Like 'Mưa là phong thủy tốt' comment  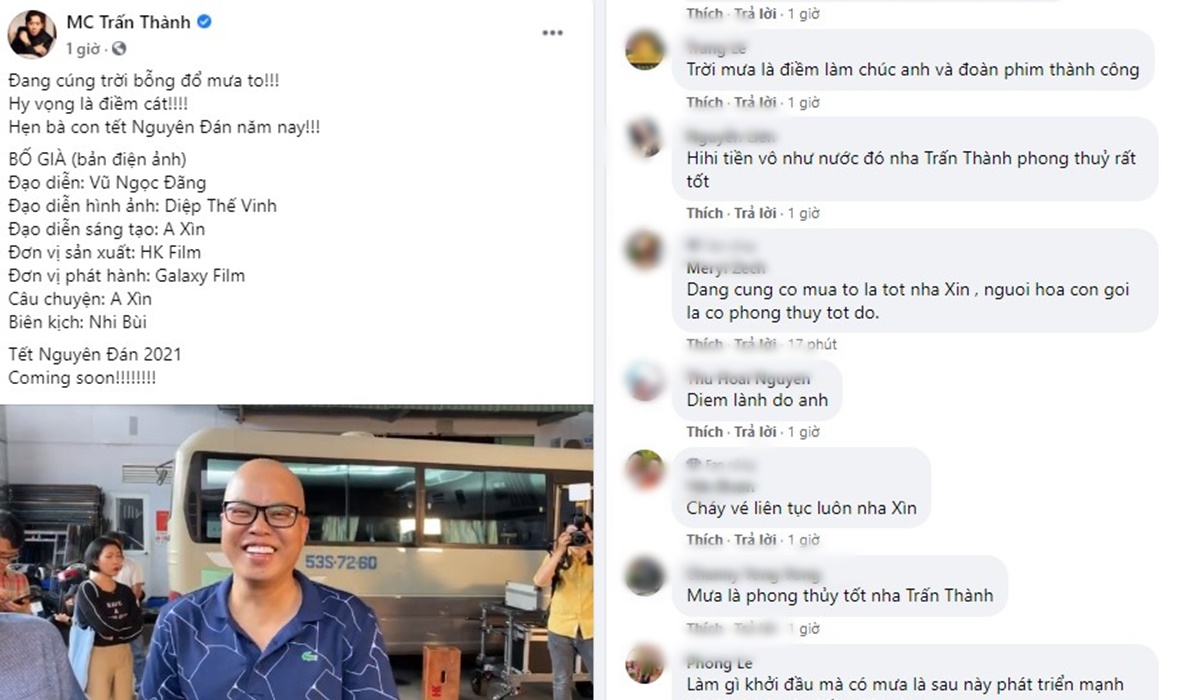click(x=704, y=628)
